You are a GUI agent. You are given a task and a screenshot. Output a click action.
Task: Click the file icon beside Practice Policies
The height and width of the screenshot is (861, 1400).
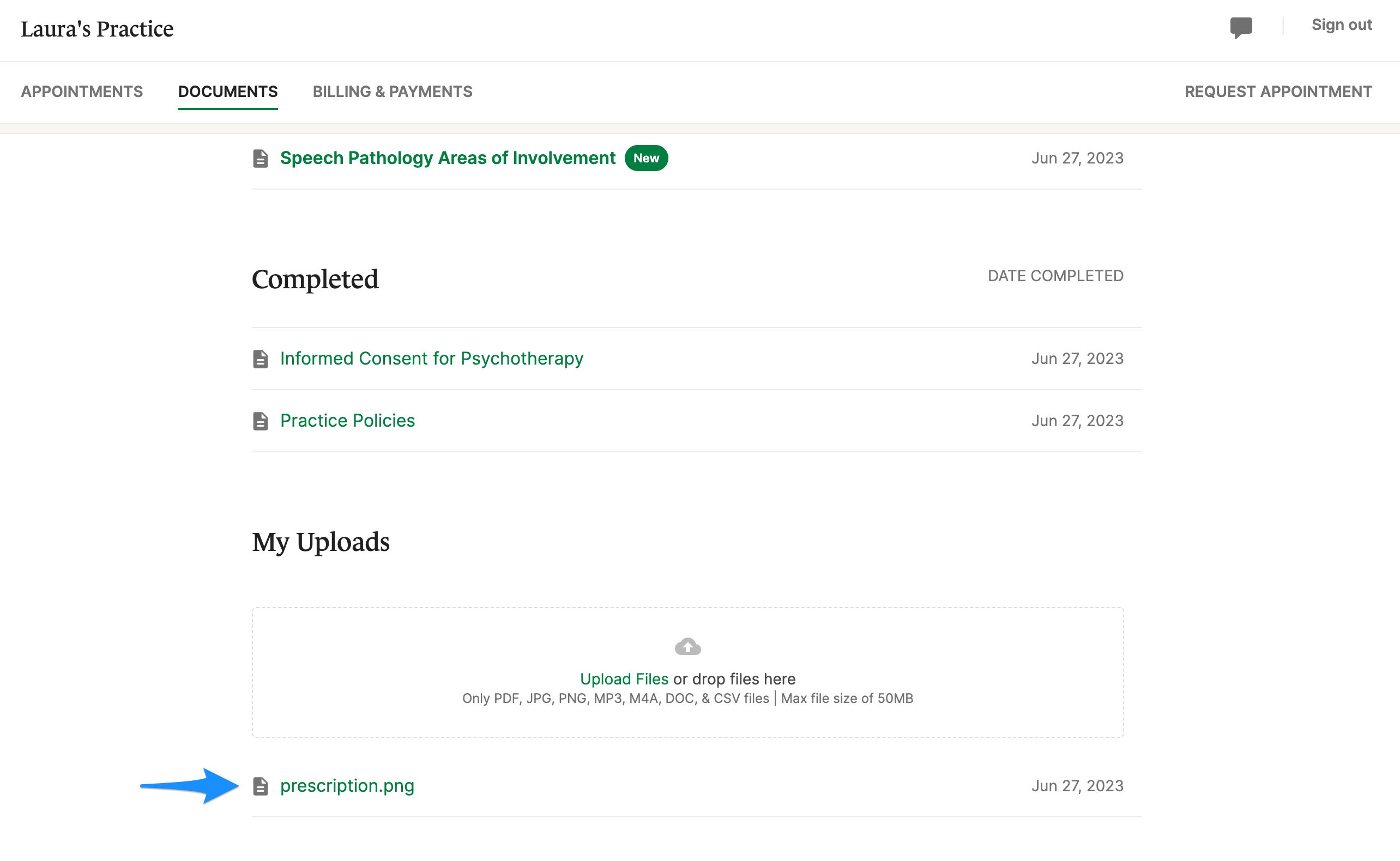(x=261, y=421)
